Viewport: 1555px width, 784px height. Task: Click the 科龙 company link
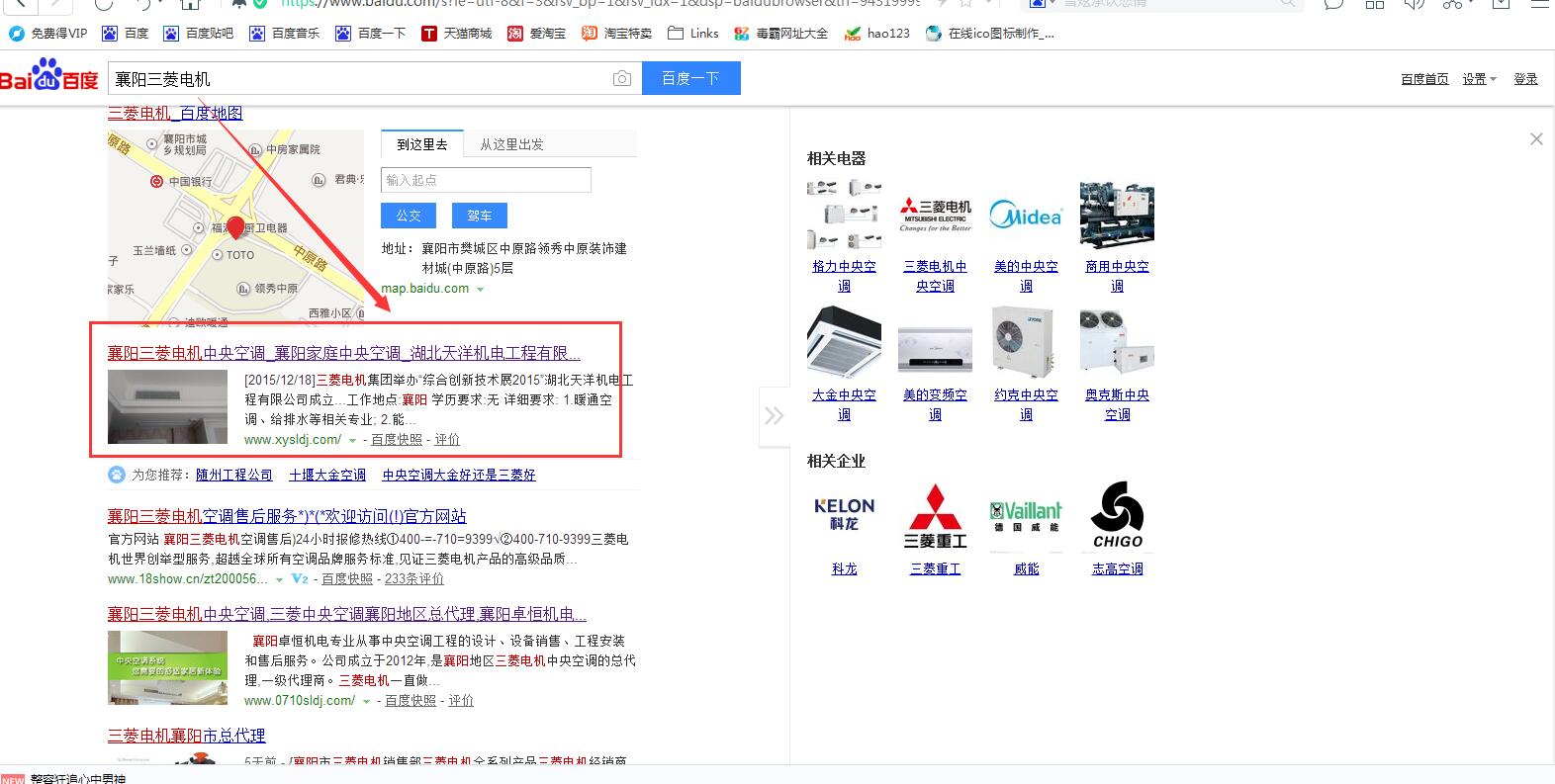point(844,569)
